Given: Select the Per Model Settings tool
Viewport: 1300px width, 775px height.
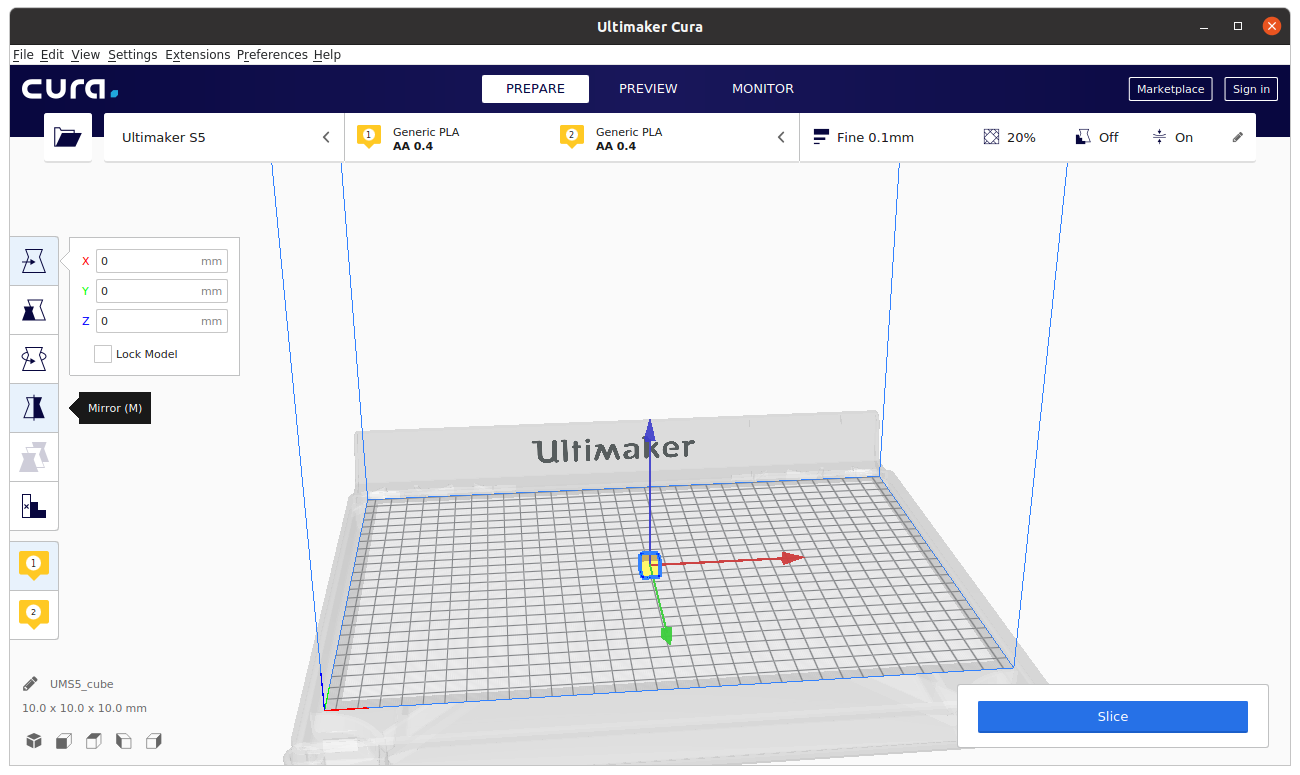Looking at the screenshot, I should click(34, 457).
